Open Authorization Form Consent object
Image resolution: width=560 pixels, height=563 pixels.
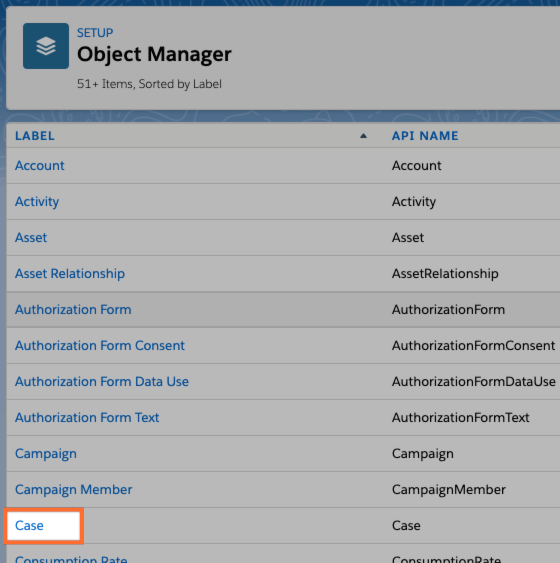[100, 345]
